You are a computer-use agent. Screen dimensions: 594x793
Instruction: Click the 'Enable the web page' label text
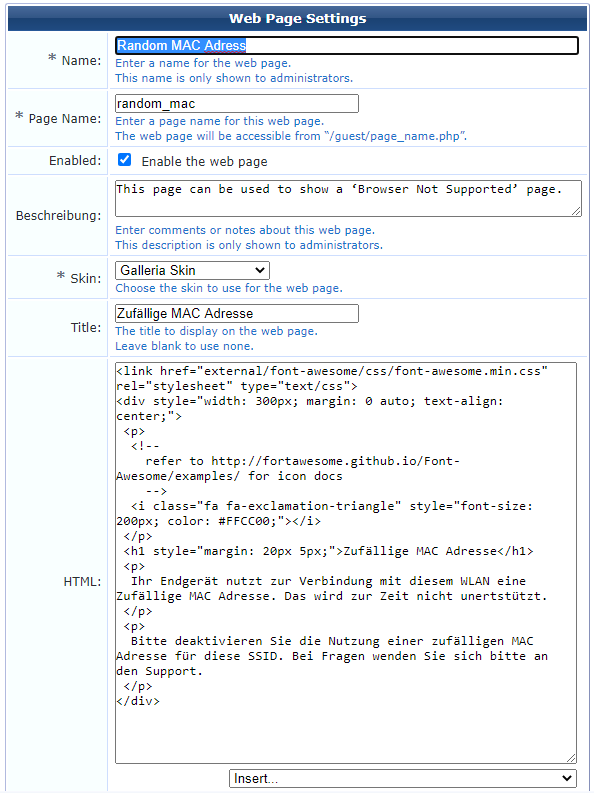pos(204,161)
